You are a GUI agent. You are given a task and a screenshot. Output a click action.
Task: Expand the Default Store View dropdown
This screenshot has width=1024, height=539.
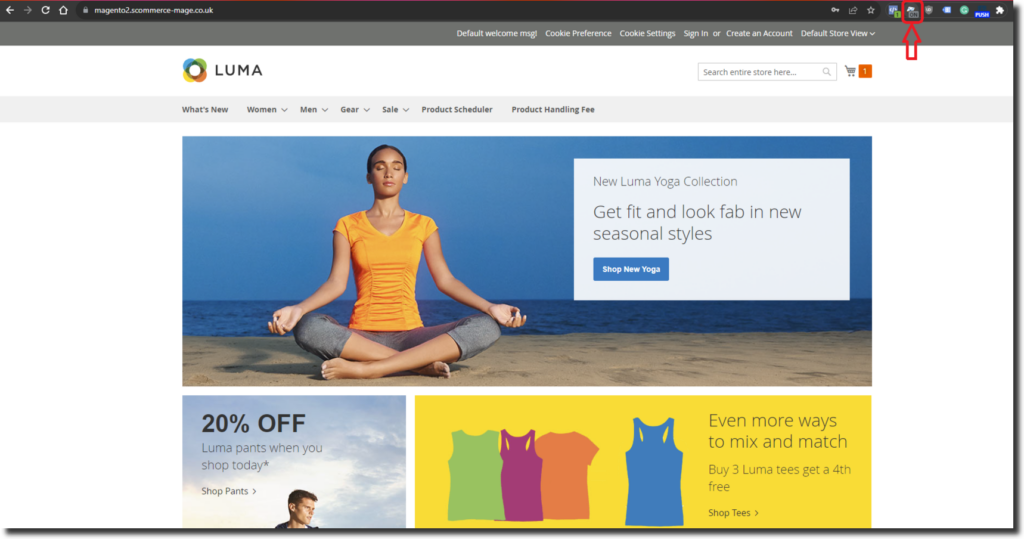pyautogui.click(x=837, y=33)
